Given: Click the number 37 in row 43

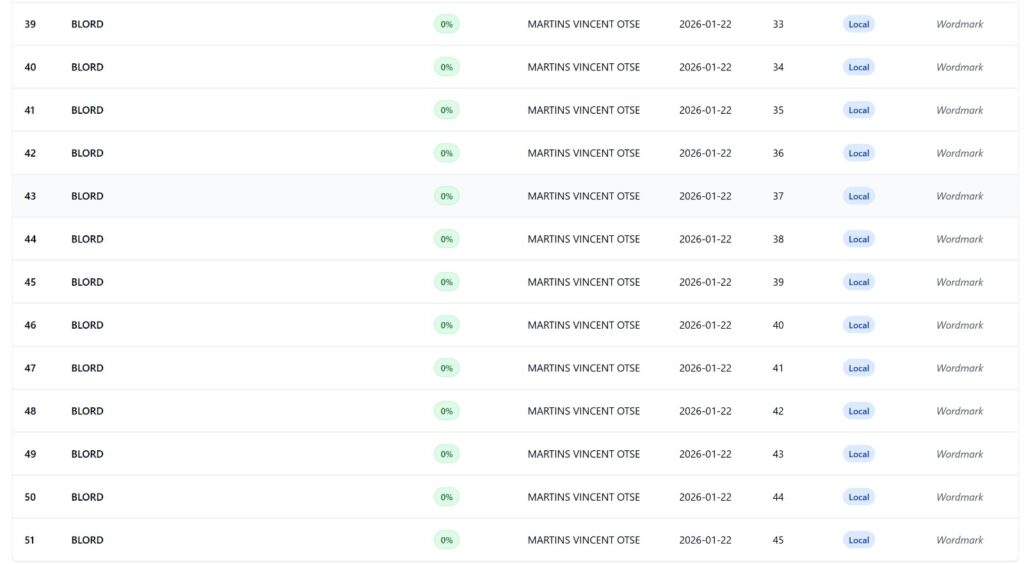Looking at the screenshot, I should [x=778, y=196].
